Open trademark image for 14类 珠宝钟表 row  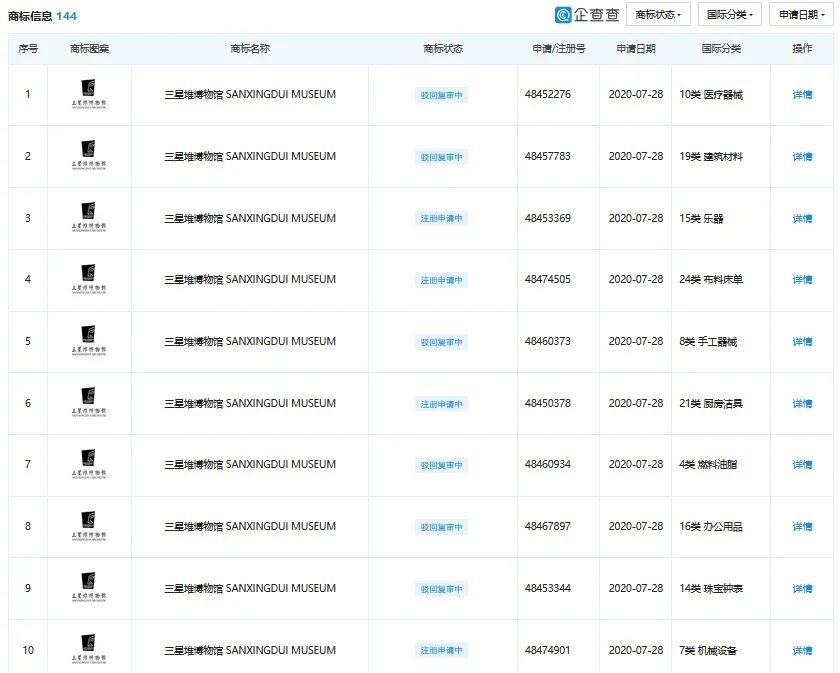pyautogui.click(x=89, y=588)
